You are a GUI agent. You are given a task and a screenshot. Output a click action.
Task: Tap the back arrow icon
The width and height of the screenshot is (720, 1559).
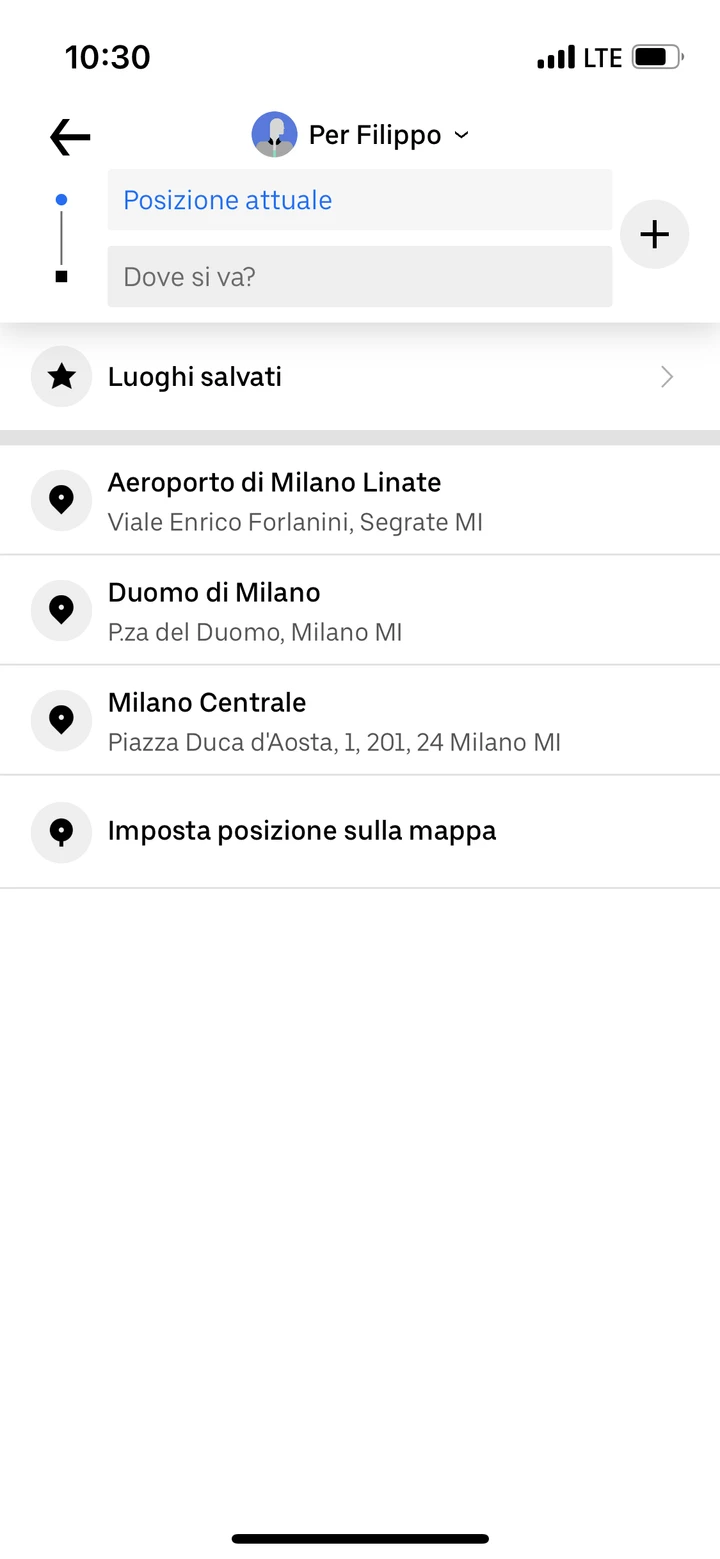coord(70,136)
